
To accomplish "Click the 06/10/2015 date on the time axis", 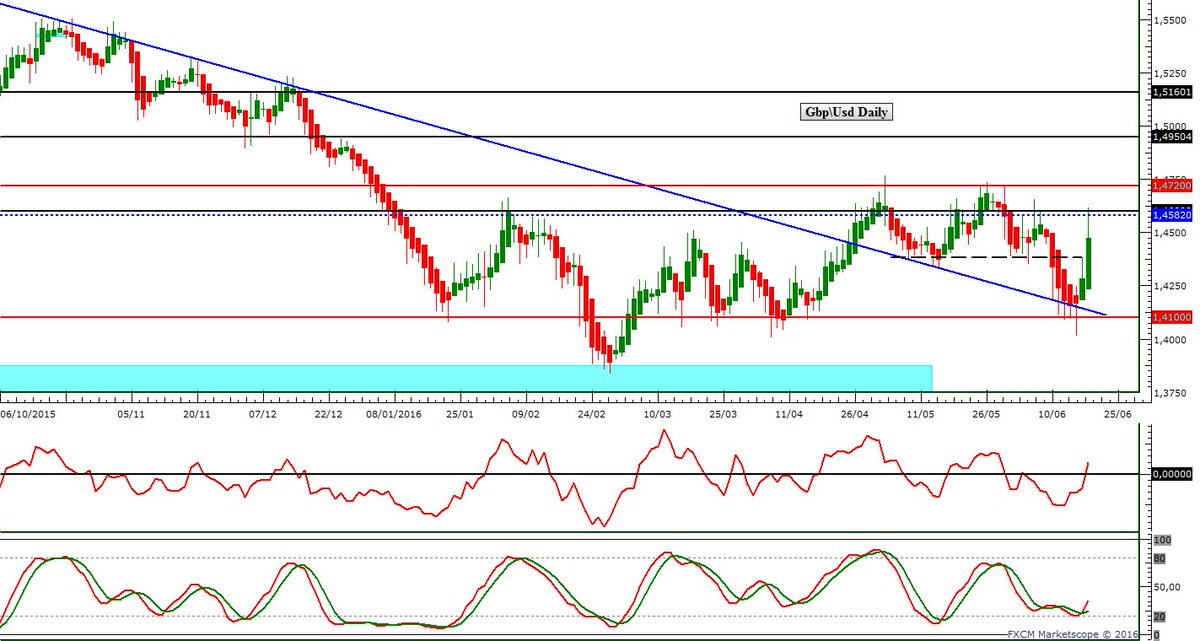I will click(26, 412).
